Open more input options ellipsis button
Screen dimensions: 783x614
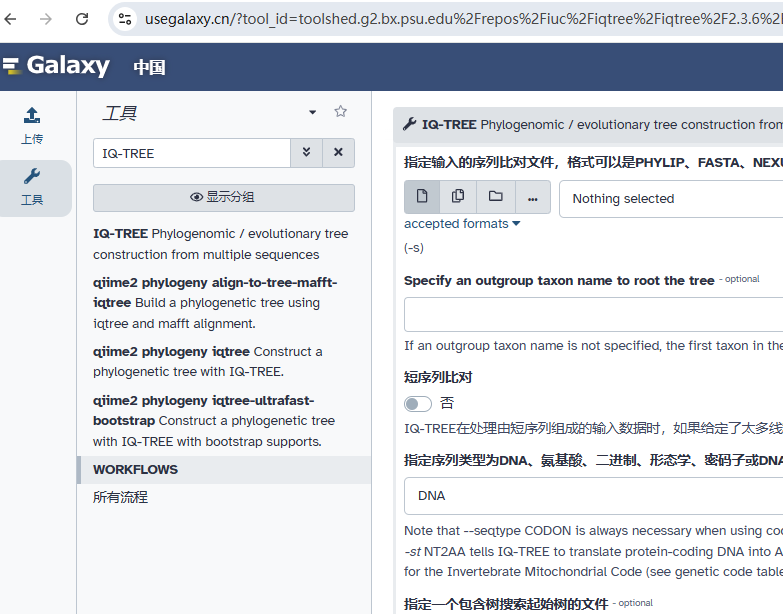532,197
